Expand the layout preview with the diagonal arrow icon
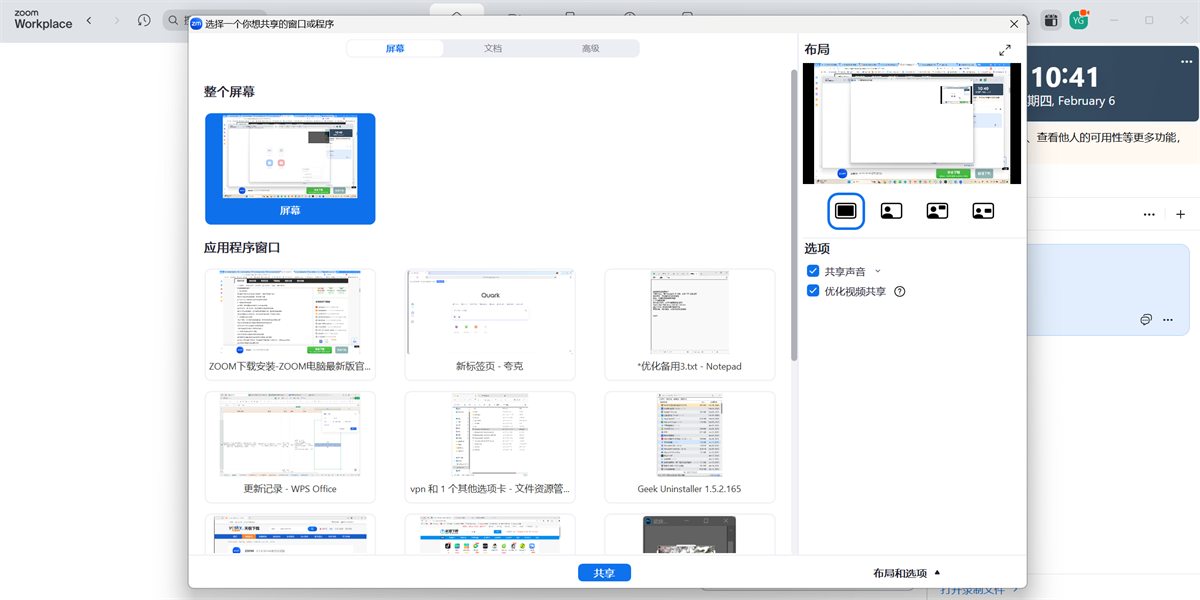The width and height of the screenshot is (1200, 600). 1005,49
